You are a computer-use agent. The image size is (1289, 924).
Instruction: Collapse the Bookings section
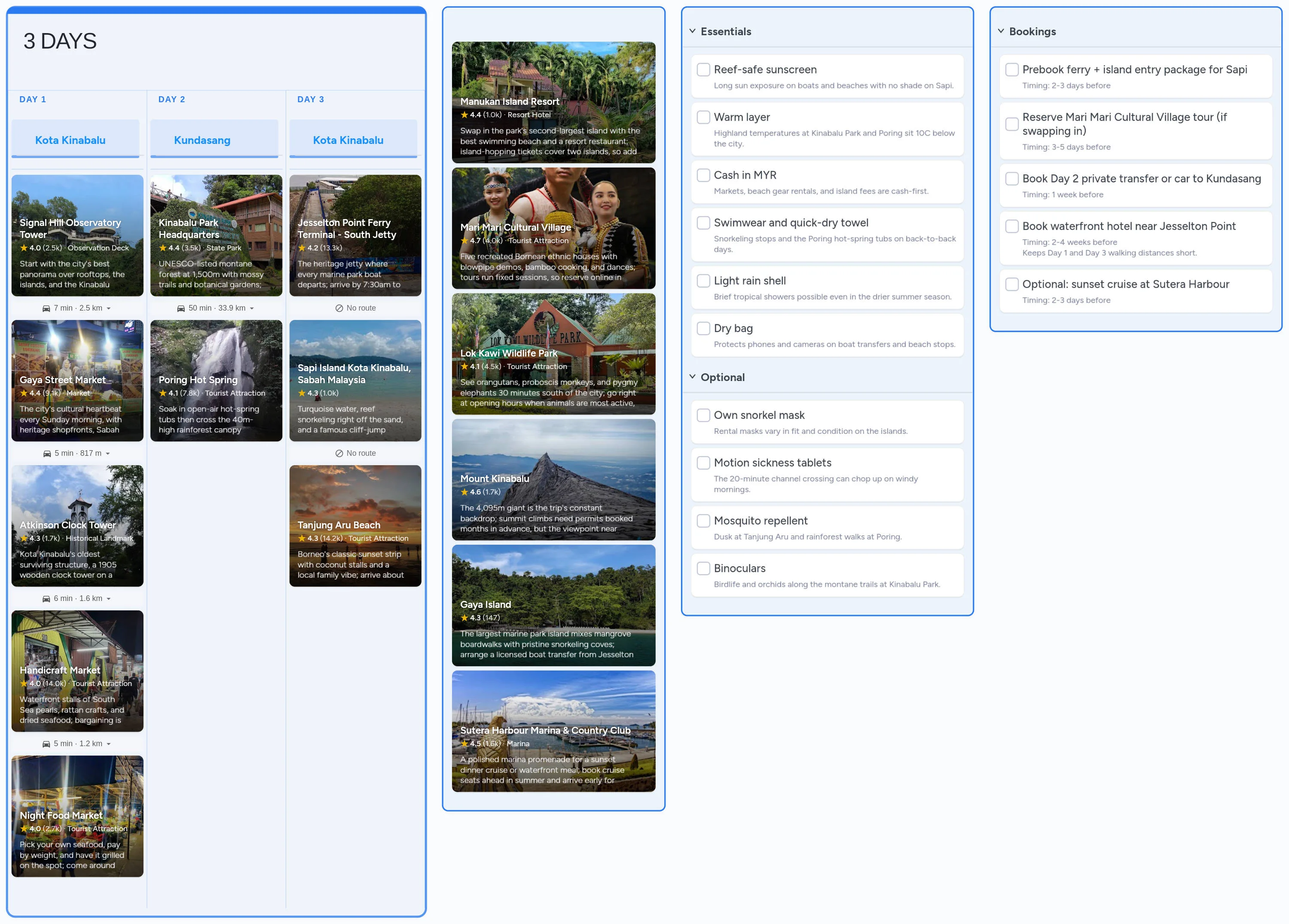pyautogui.click(x=1001, y=31)
